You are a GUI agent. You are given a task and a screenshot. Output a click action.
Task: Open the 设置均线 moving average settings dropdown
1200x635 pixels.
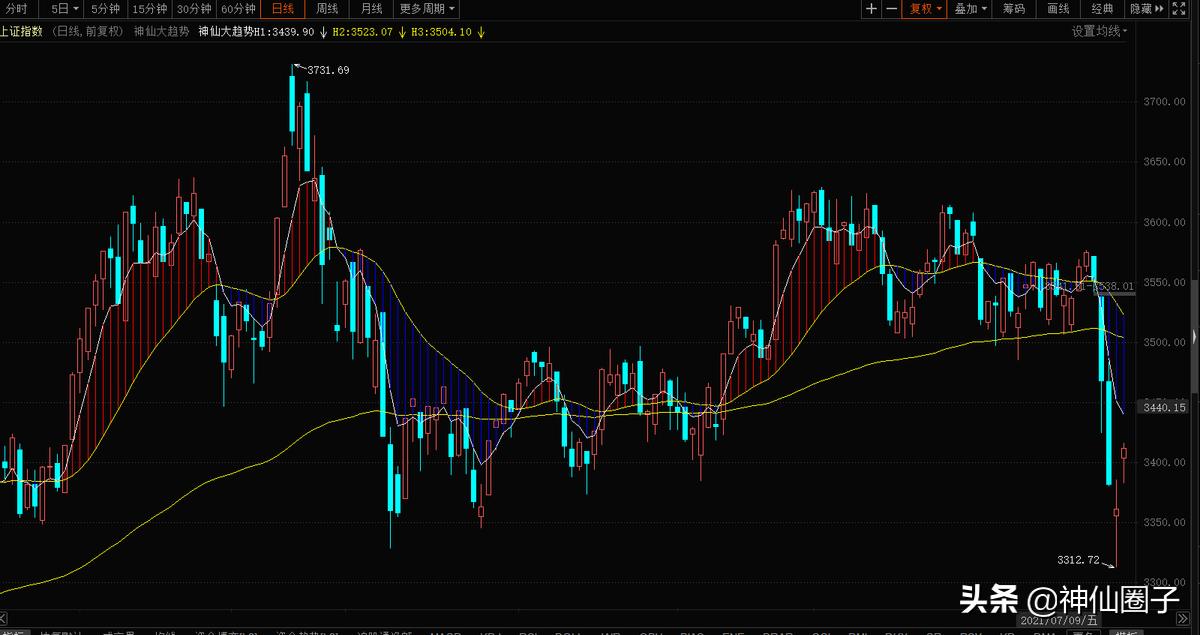(x=1099, y=31)
